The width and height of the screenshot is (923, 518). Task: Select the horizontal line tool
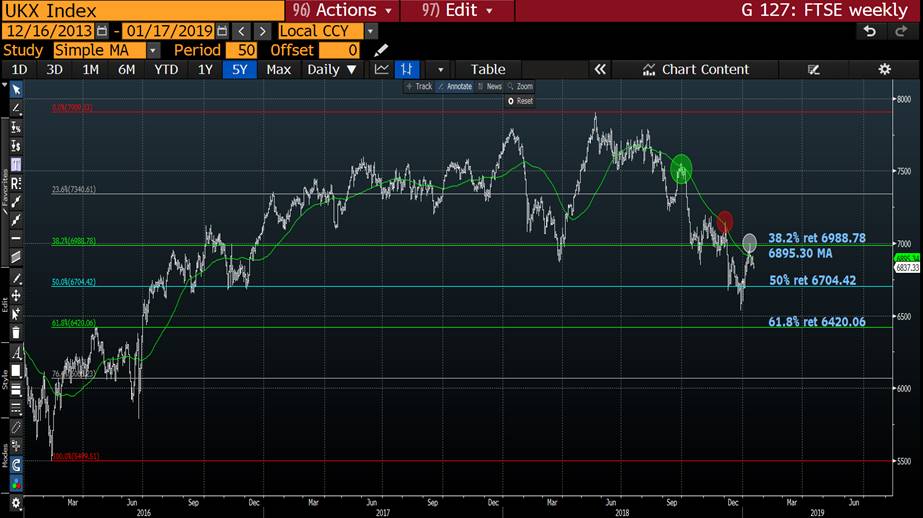point(16,238)
